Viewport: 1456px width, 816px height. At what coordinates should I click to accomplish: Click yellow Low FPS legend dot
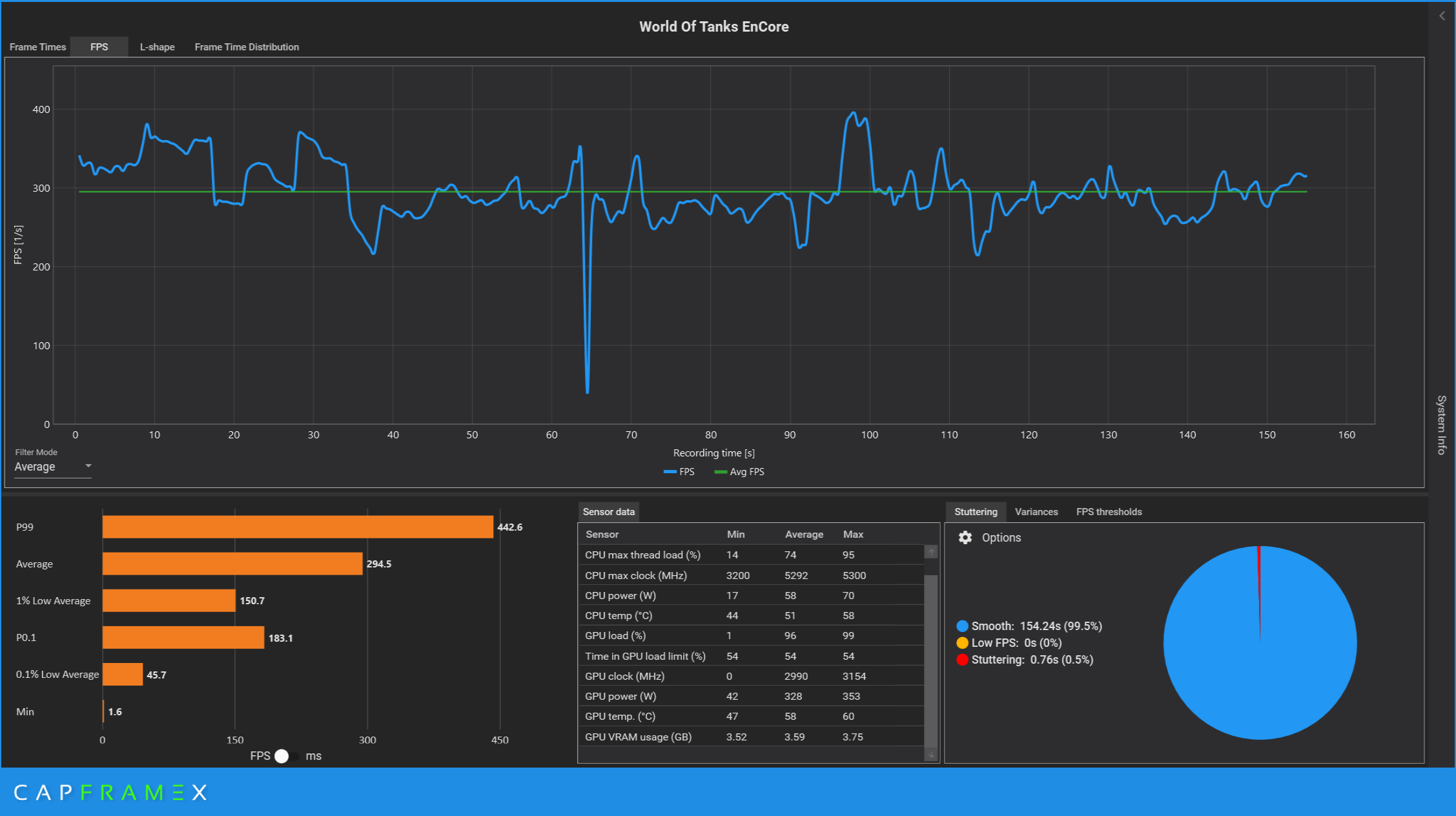pyautogui.click(x=962, y=643)
